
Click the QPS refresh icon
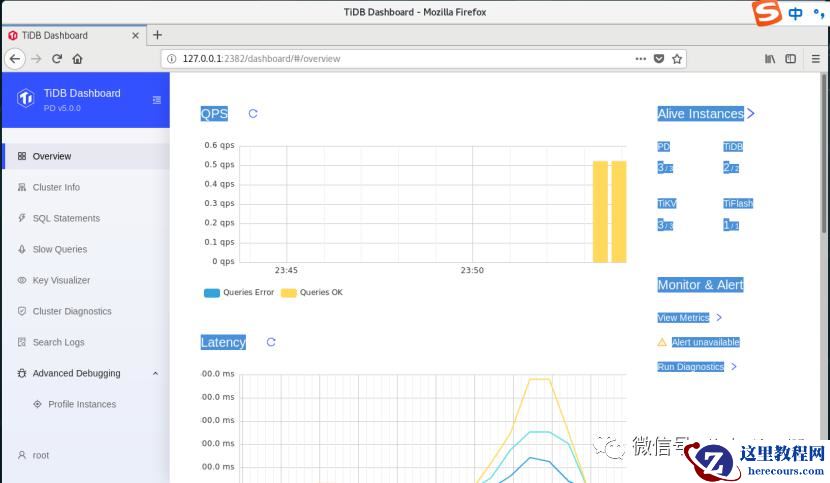[x=253, y=114]
